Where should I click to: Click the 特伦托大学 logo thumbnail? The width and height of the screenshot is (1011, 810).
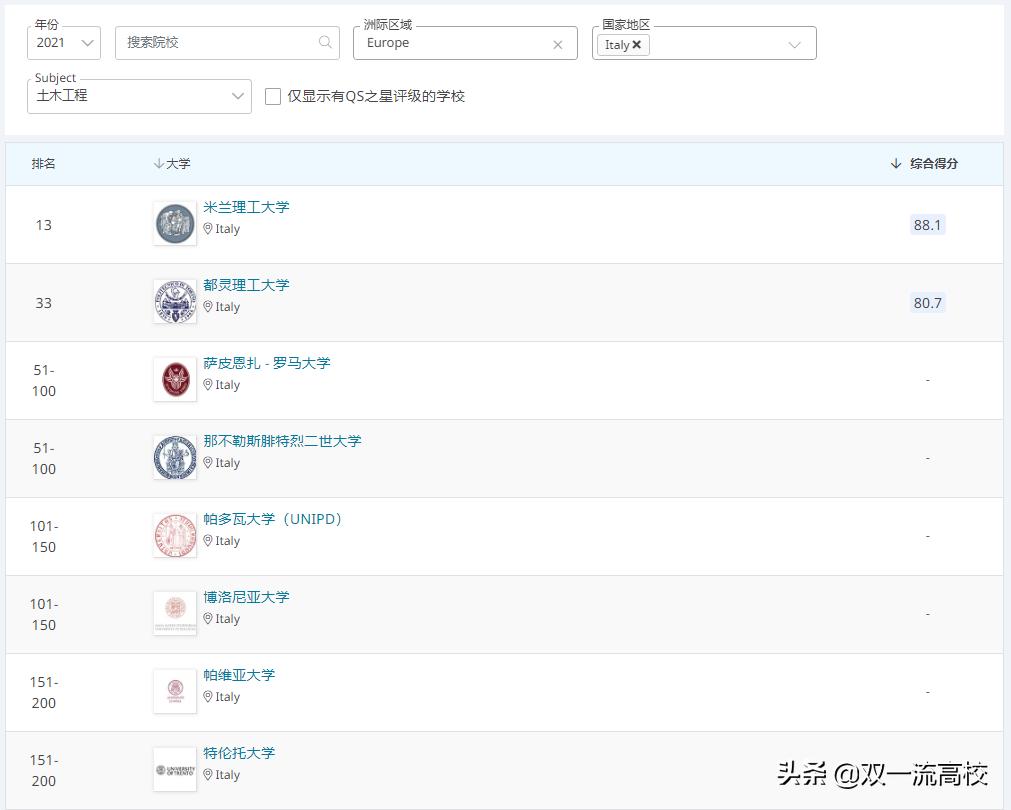(174, 769)
